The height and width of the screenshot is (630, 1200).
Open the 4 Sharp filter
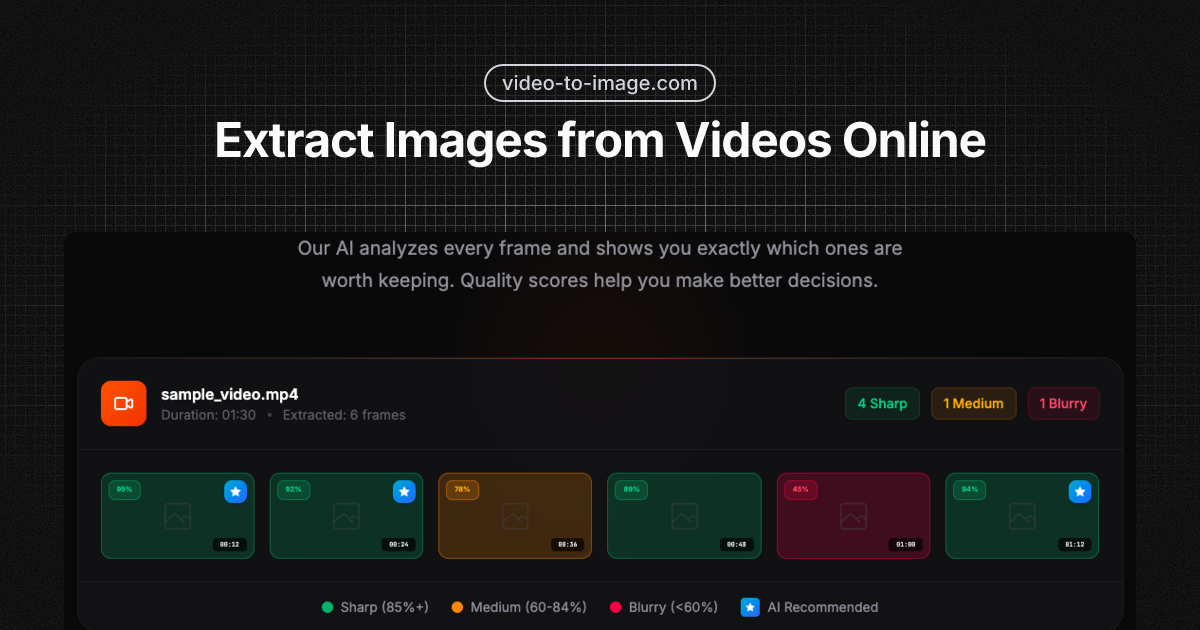click(882, 403)
